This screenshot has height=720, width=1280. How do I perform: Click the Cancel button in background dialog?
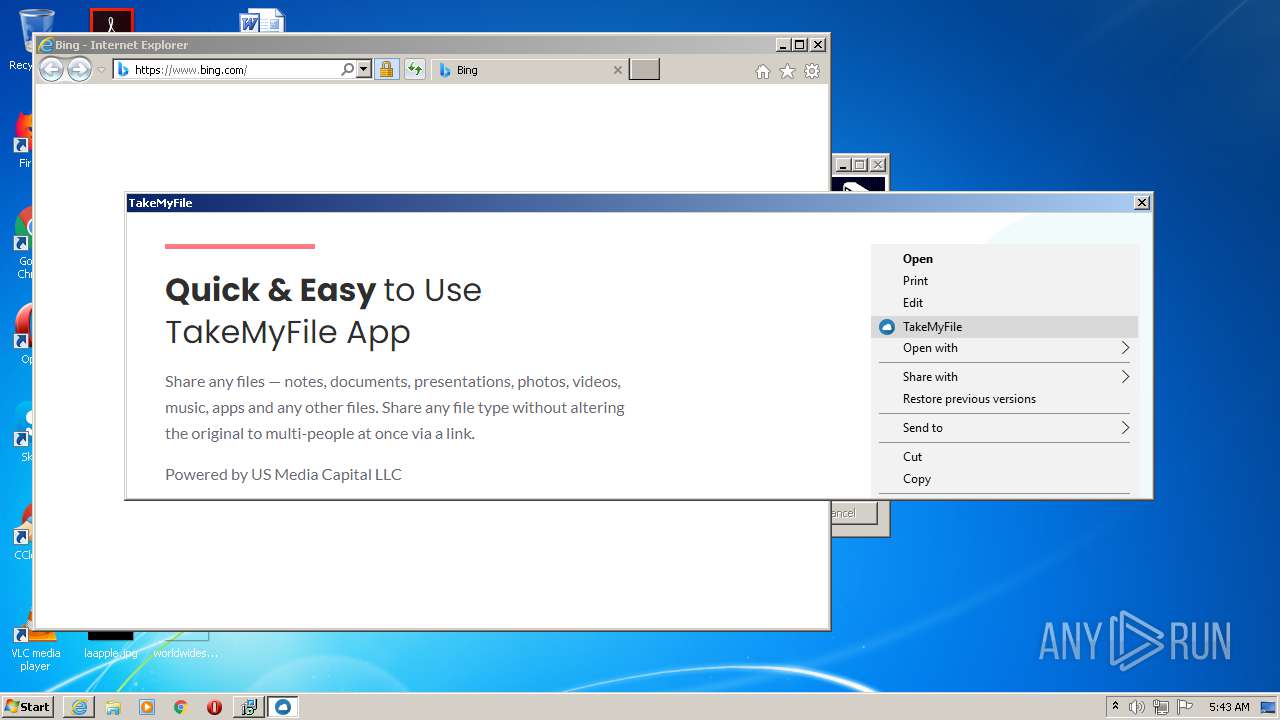click(x=853, y=513)
